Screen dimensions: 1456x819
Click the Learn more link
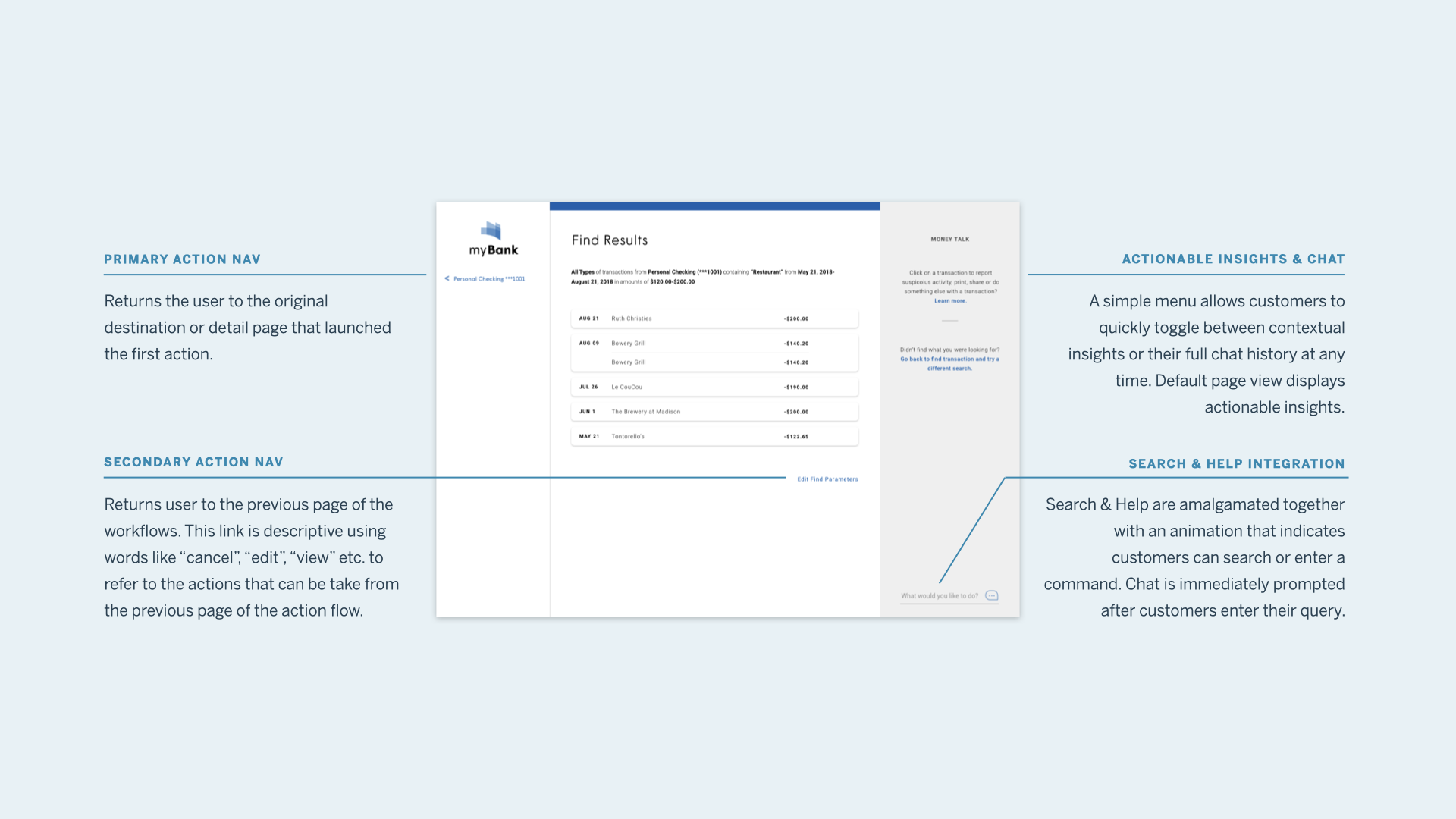[x=950, y=301]
